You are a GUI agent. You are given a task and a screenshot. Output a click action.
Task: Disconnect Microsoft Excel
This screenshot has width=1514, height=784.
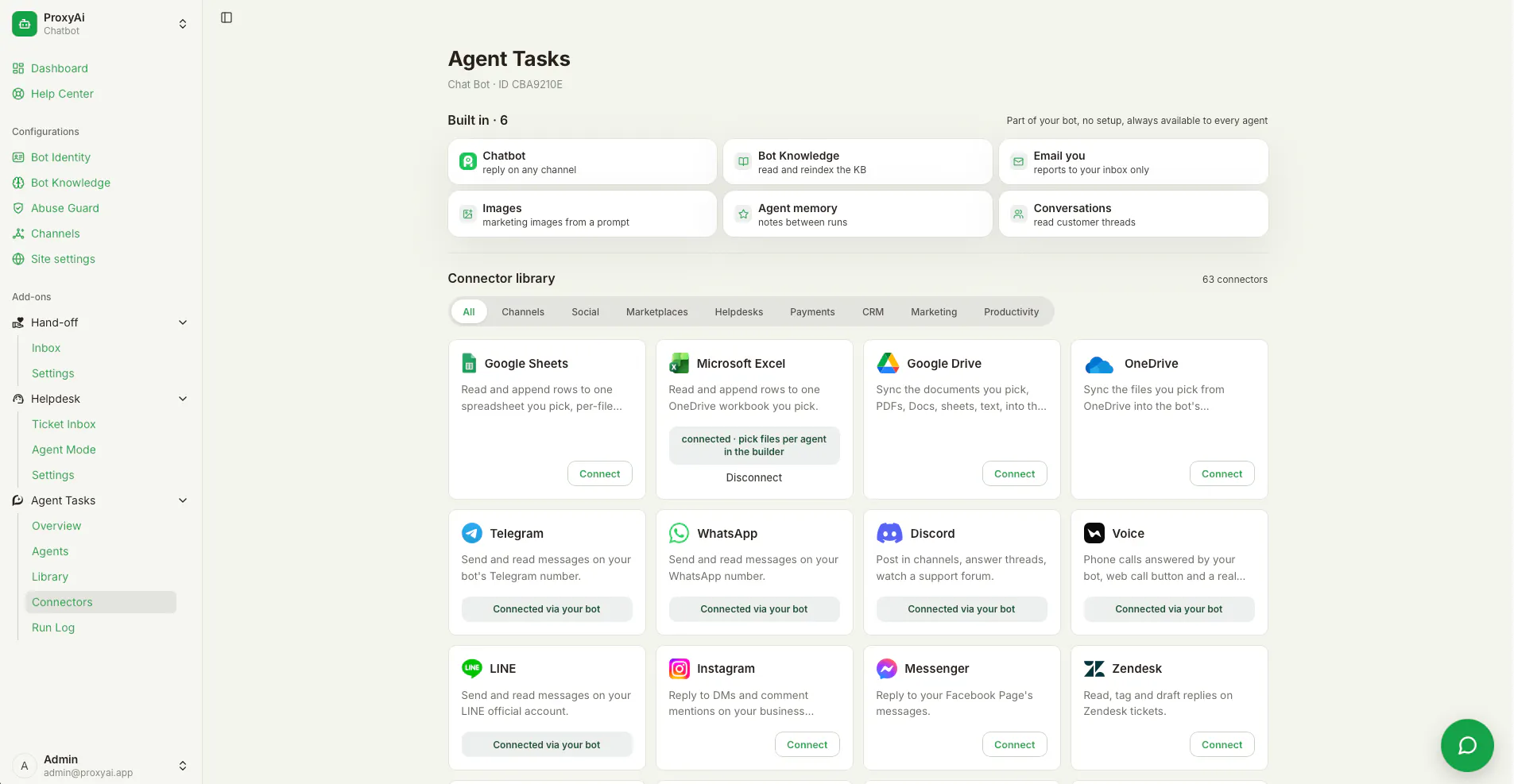(754, 477)
